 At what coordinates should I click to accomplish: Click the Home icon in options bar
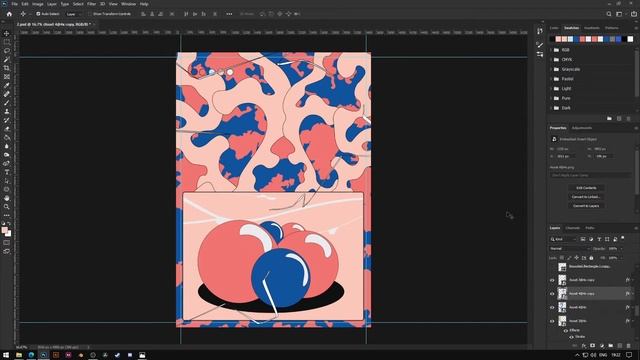9,14
